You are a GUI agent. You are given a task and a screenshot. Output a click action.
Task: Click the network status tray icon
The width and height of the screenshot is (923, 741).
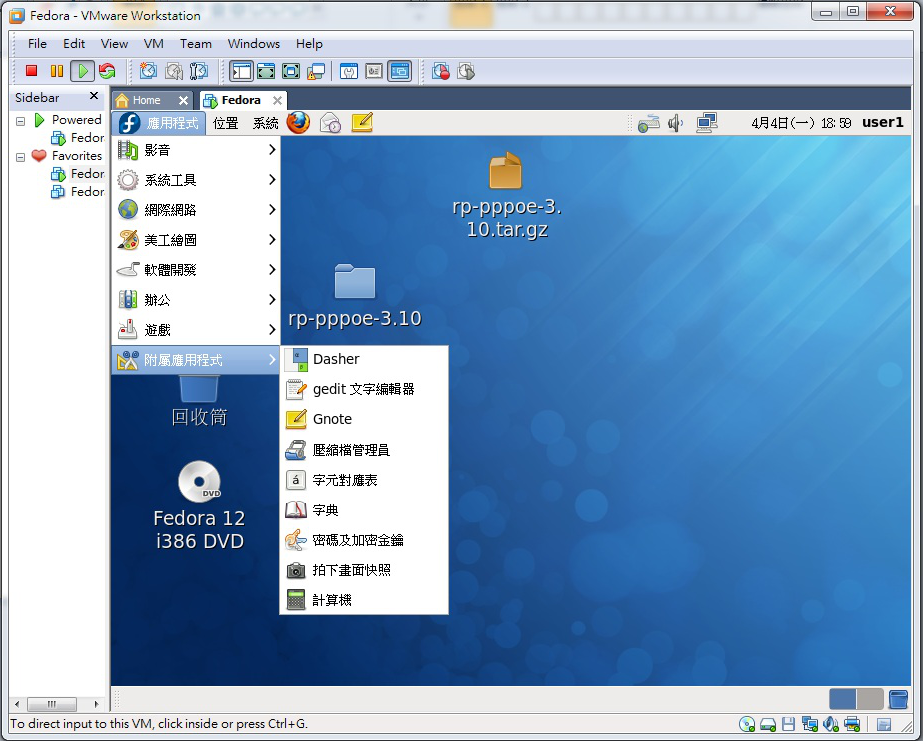(648, 123)
